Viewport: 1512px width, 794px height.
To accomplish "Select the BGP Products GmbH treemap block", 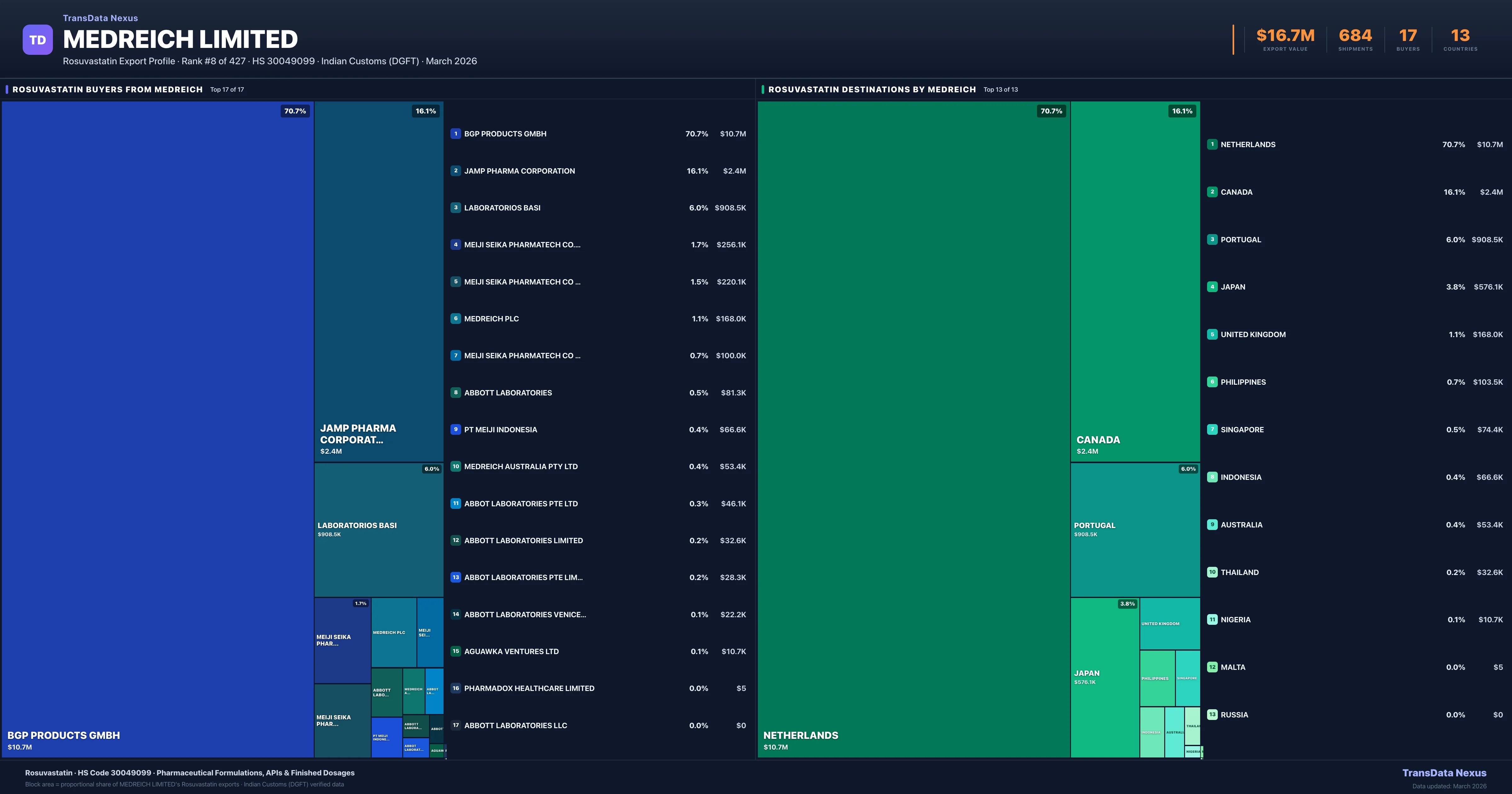I will (157, 429).
